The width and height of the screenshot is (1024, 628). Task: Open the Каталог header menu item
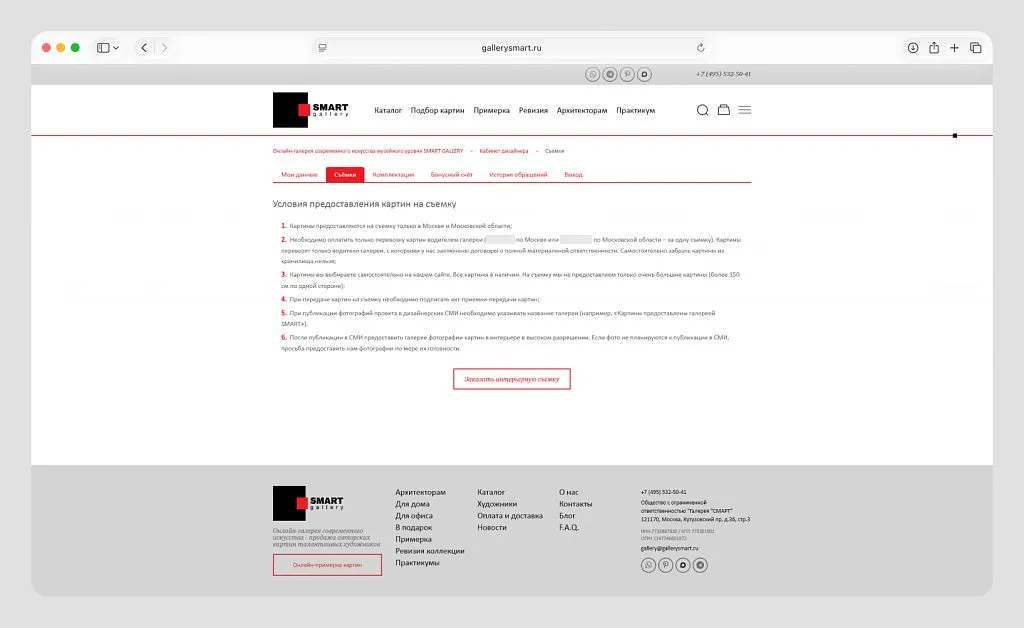tap(388, 110)
